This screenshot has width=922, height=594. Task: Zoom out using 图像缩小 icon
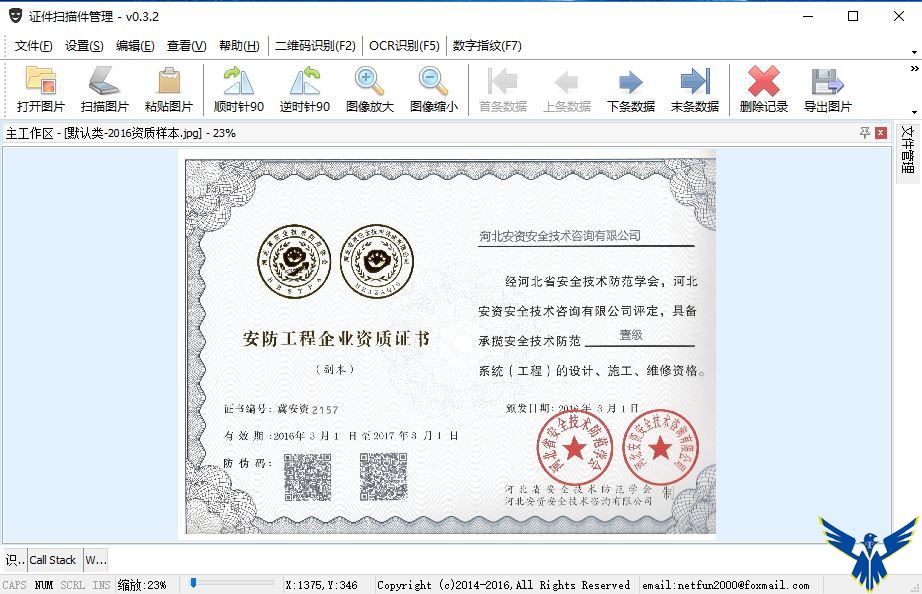pyautogui.click(x=433, y=89)
